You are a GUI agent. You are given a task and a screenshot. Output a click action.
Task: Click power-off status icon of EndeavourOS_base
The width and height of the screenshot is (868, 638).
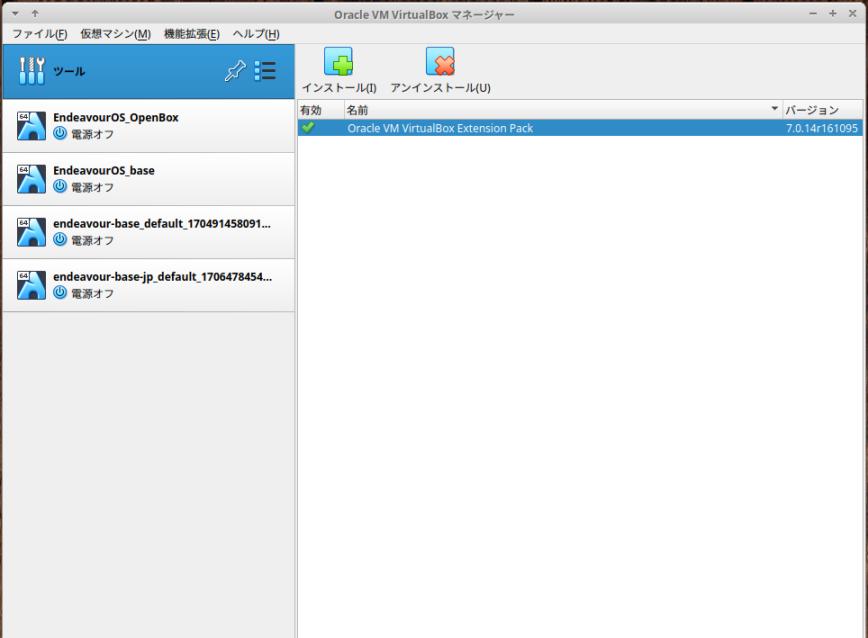[x=60, y=186]
